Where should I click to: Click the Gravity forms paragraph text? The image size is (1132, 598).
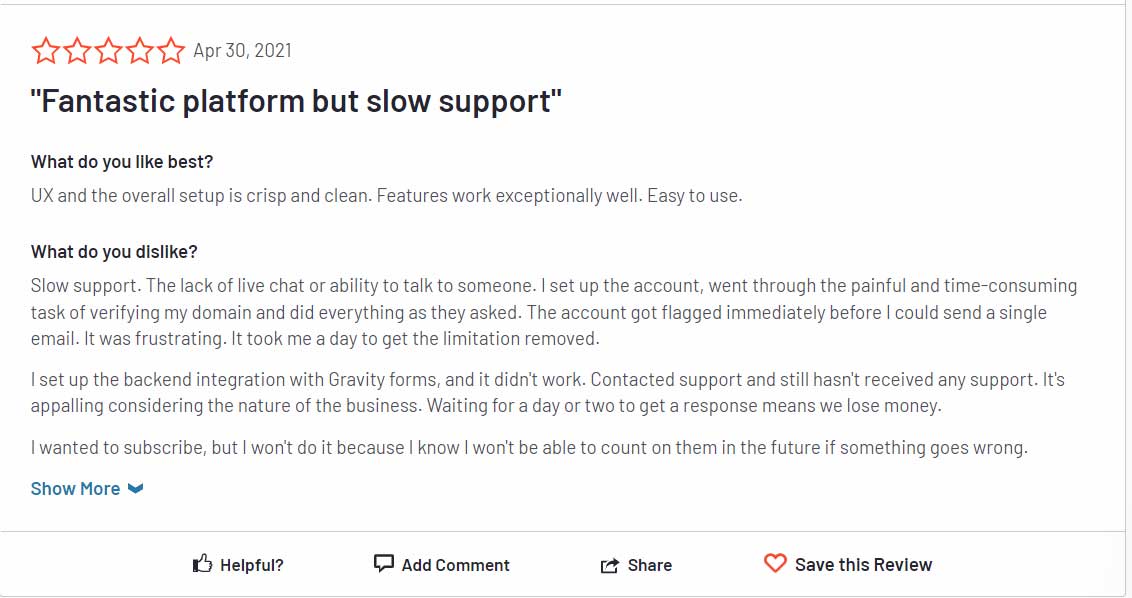pyautogui.click(x=547, y=393)
